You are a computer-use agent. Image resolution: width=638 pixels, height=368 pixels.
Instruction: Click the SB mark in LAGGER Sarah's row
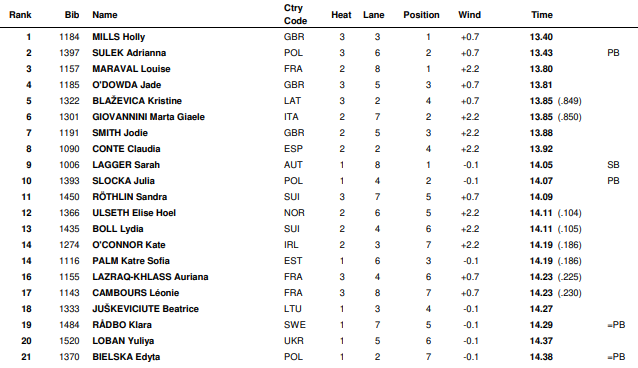(x=613, y=165)
